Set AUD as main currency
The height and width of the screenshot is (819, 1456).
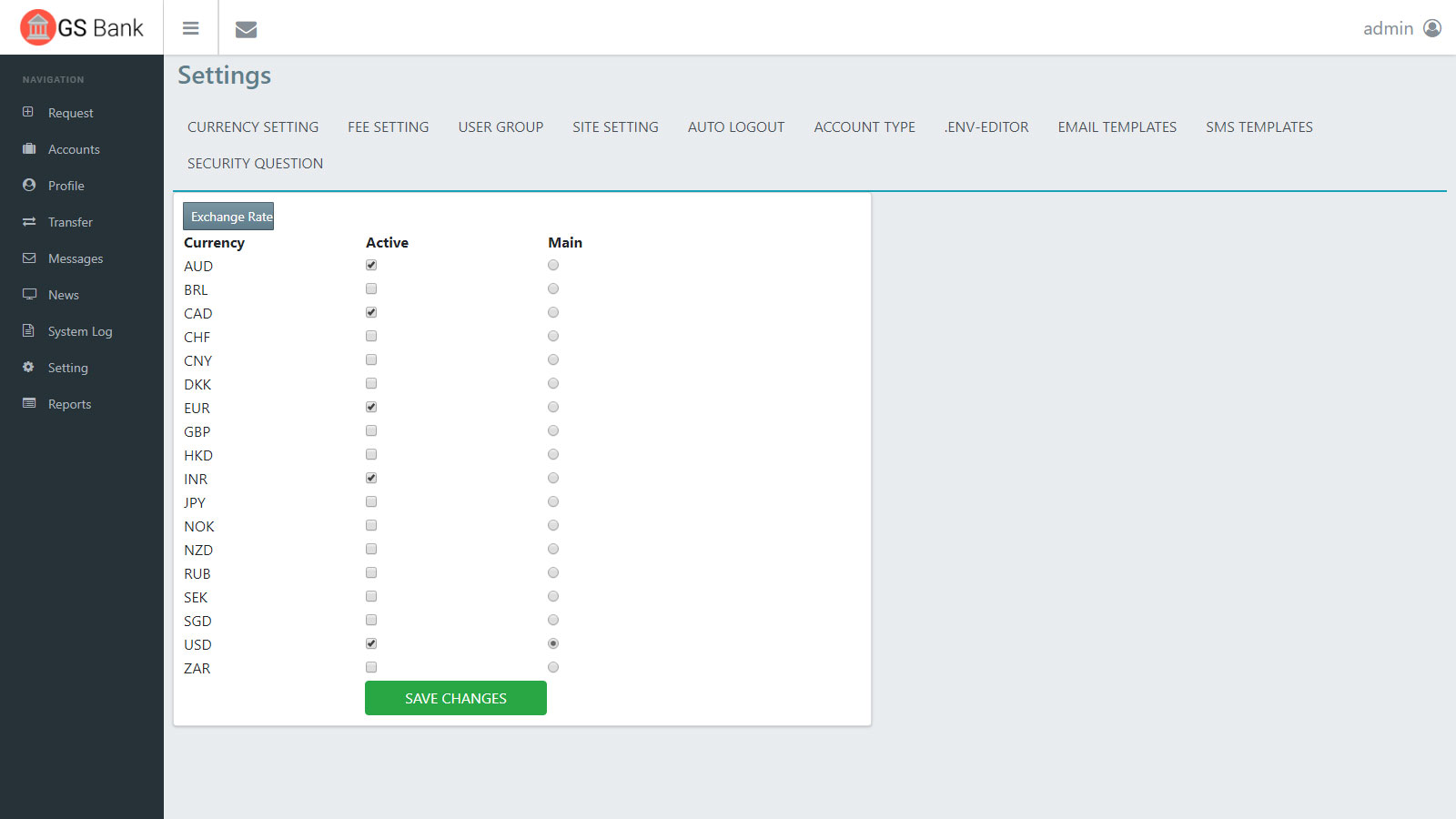[x=553, y=266]
